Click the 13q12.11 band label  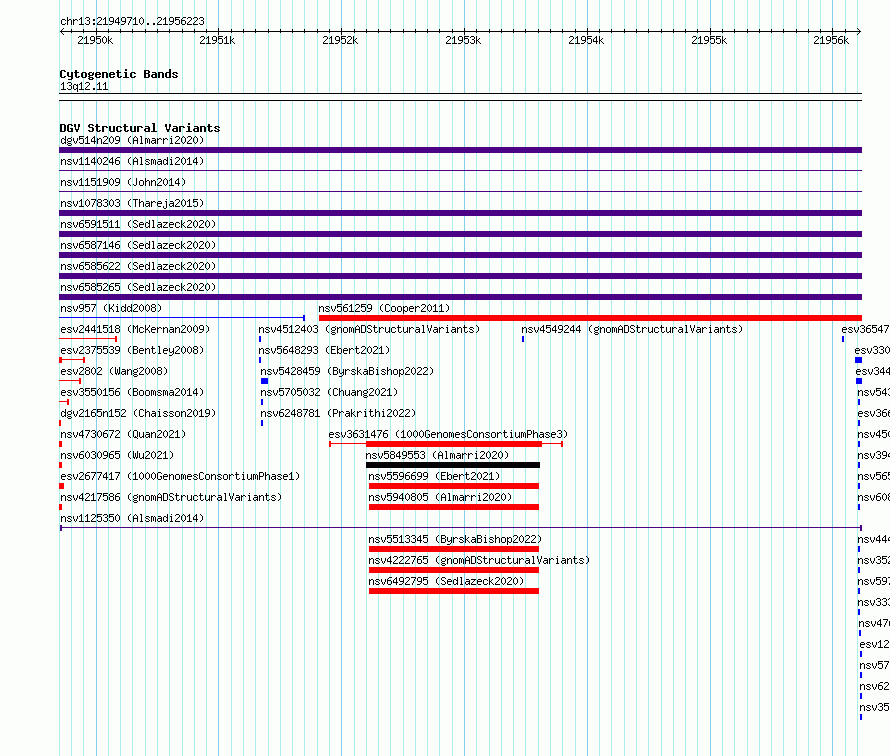(84, 86)
